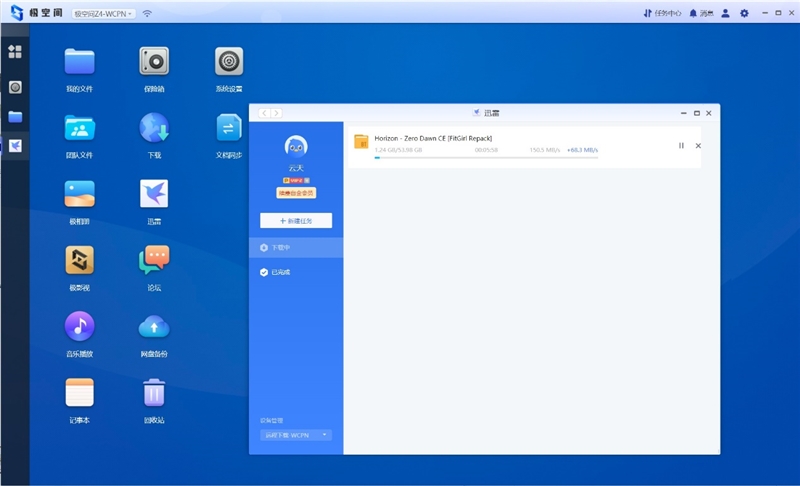This screenshot has width=800, height=486.
Task: Expand the 远程下载 WCPN device dropdown
Action: pos(296,435)
